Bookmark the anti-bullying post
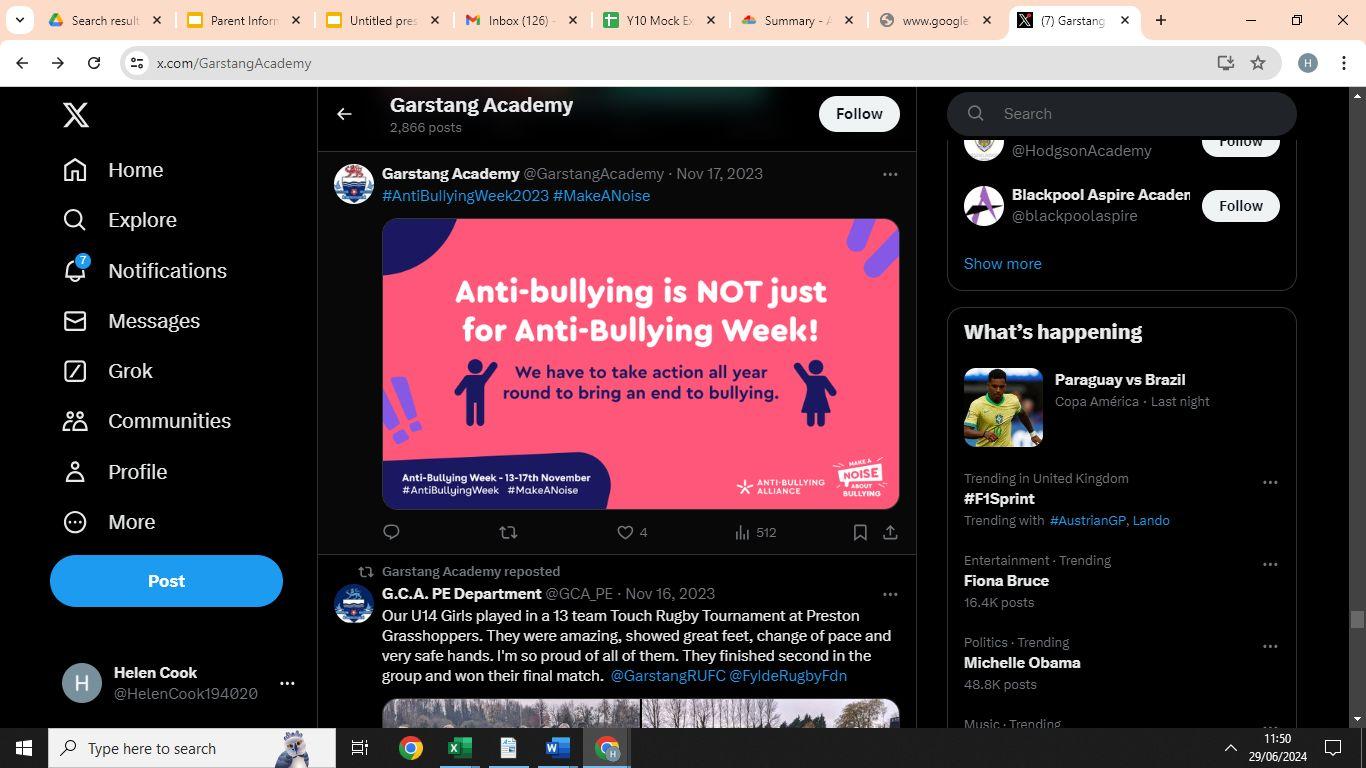 860,532
